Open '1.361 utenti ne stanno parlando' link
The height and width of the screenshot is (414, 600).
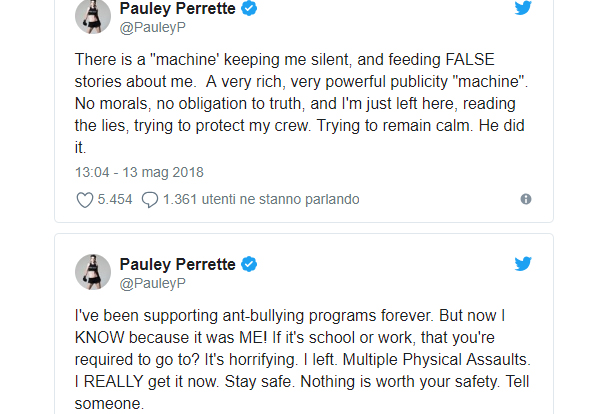point(261,199)
